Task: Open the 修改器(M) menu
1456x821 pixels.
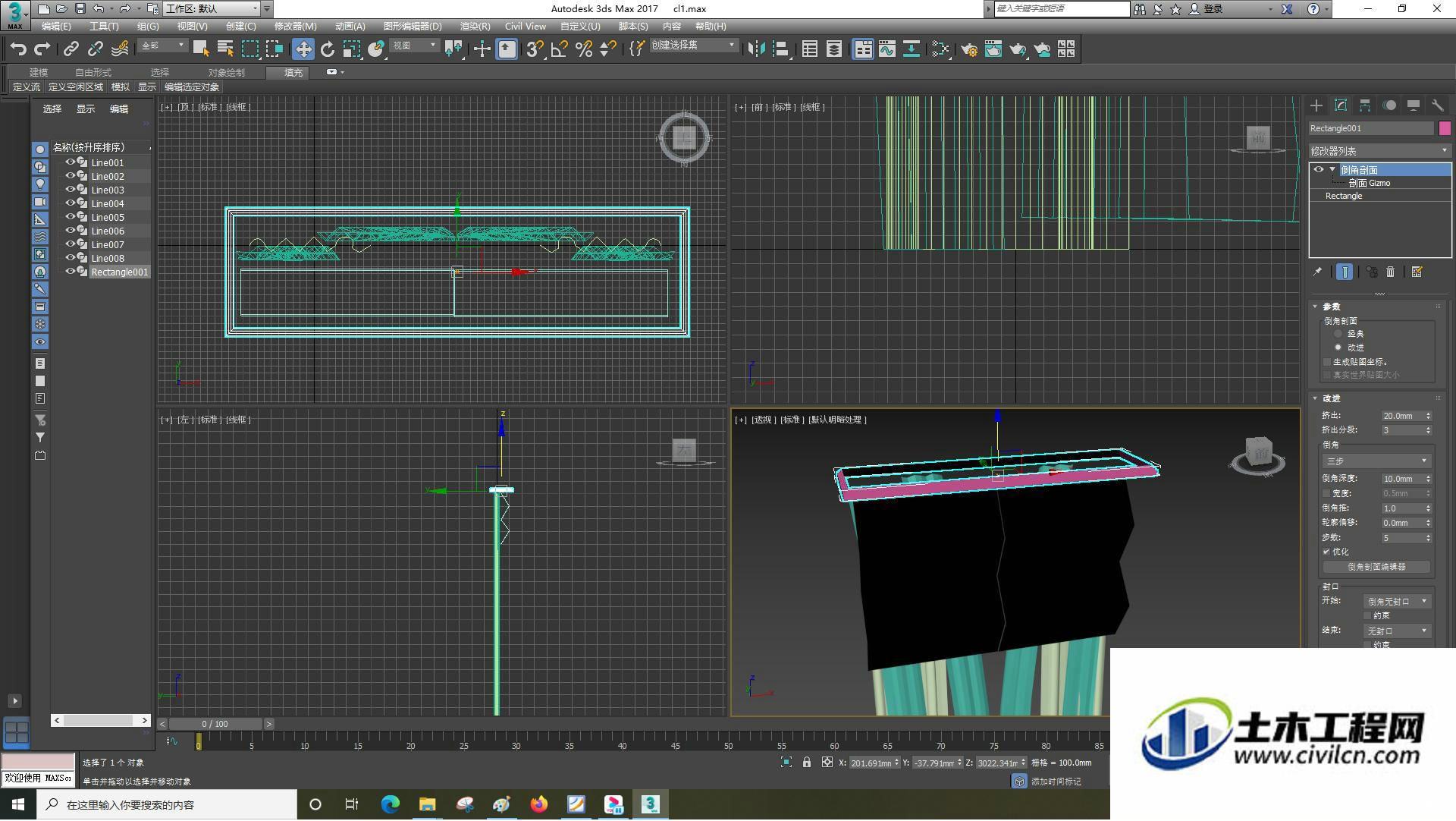Action: 295,27
